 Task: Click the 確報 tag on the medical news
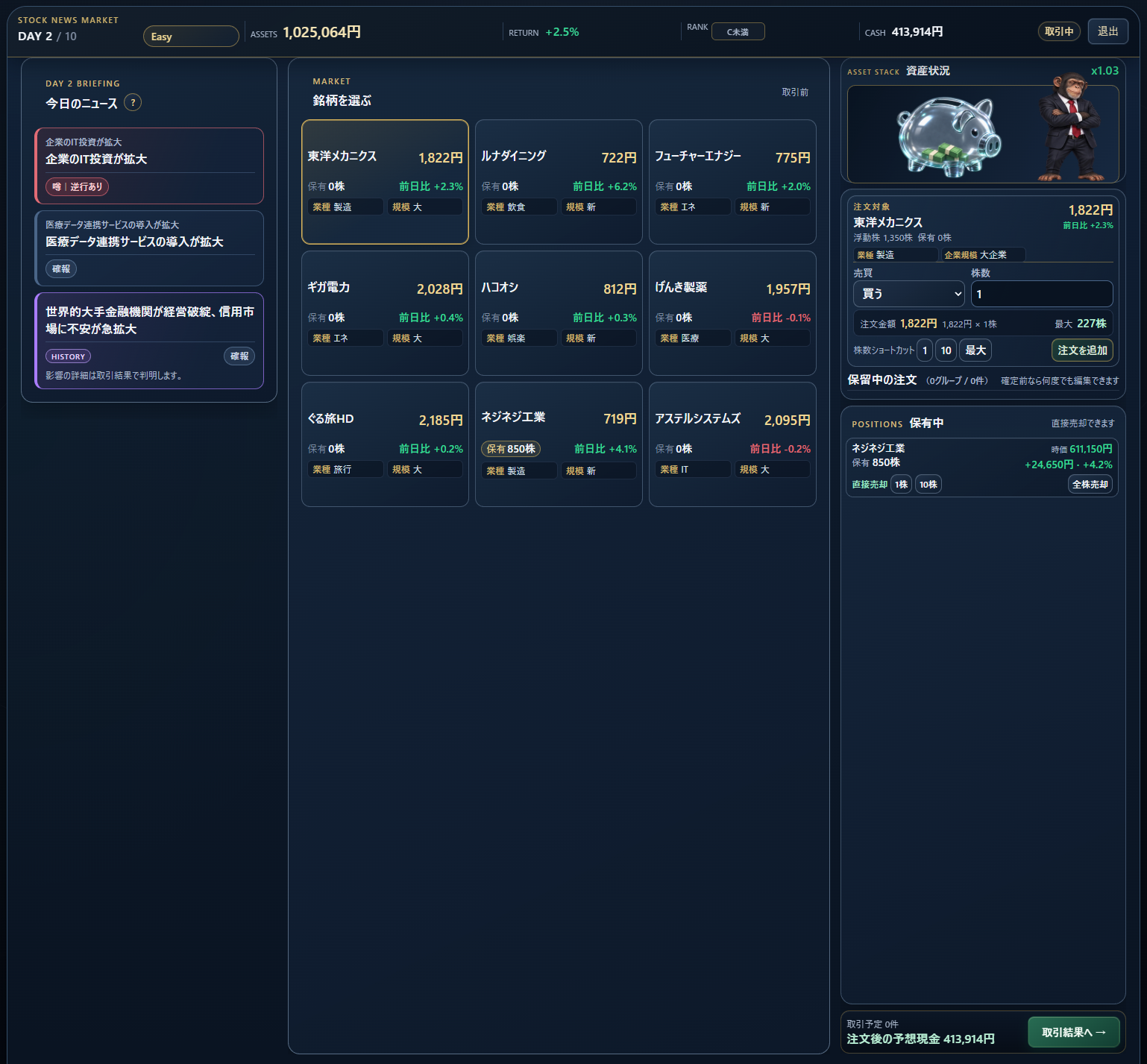(61, 268)
